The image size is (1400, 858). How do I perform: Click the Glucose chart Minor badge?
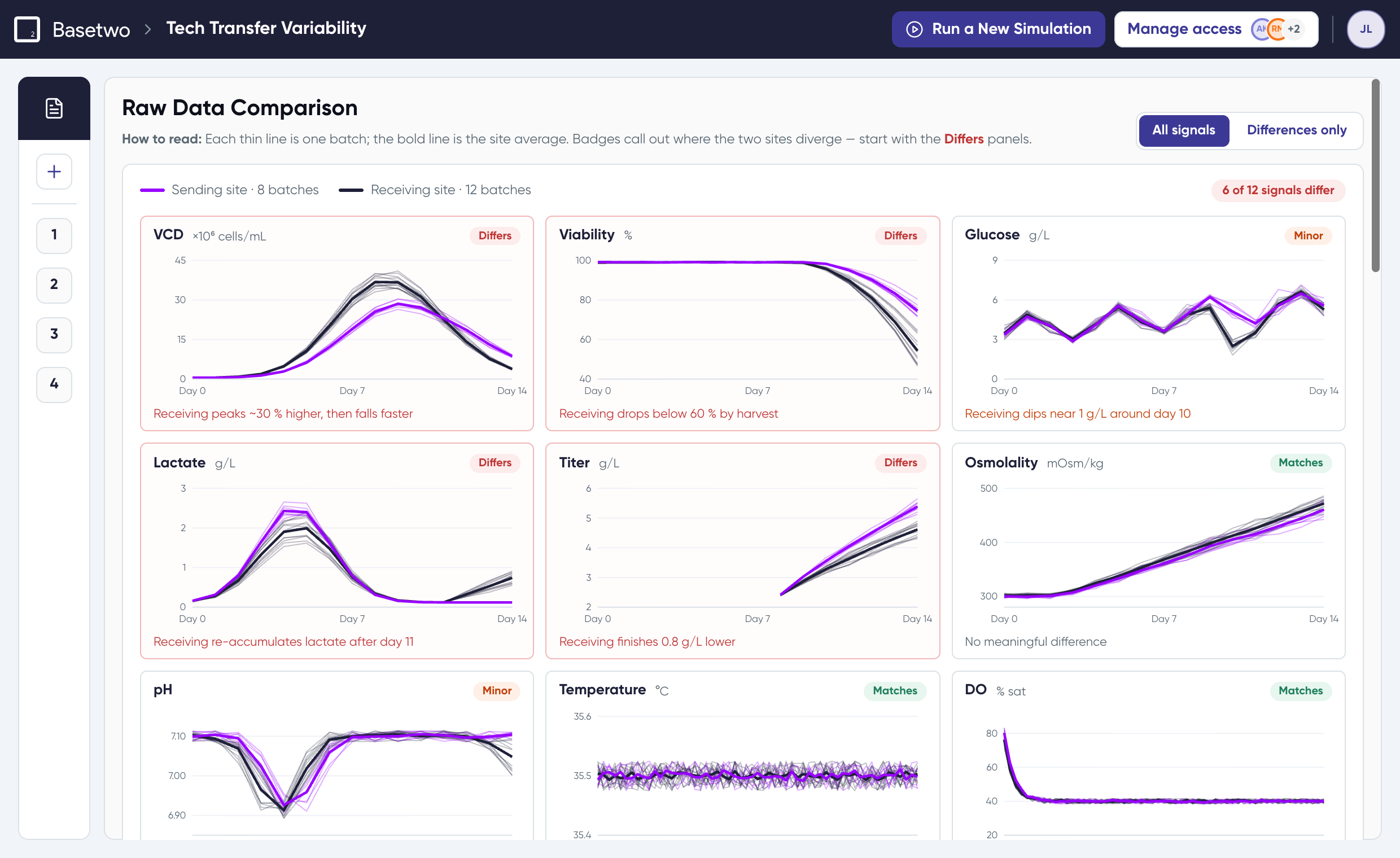coord(1308,236)
